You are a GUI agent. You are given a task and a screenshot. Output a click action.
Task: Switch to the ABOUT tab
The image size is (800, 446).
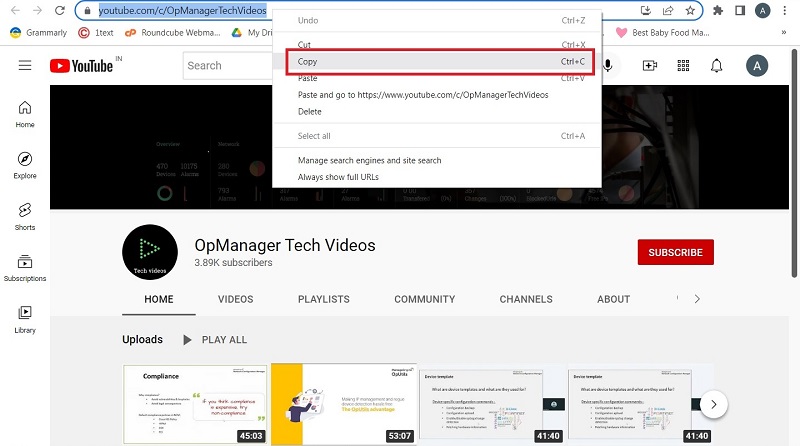coord(613,300)
